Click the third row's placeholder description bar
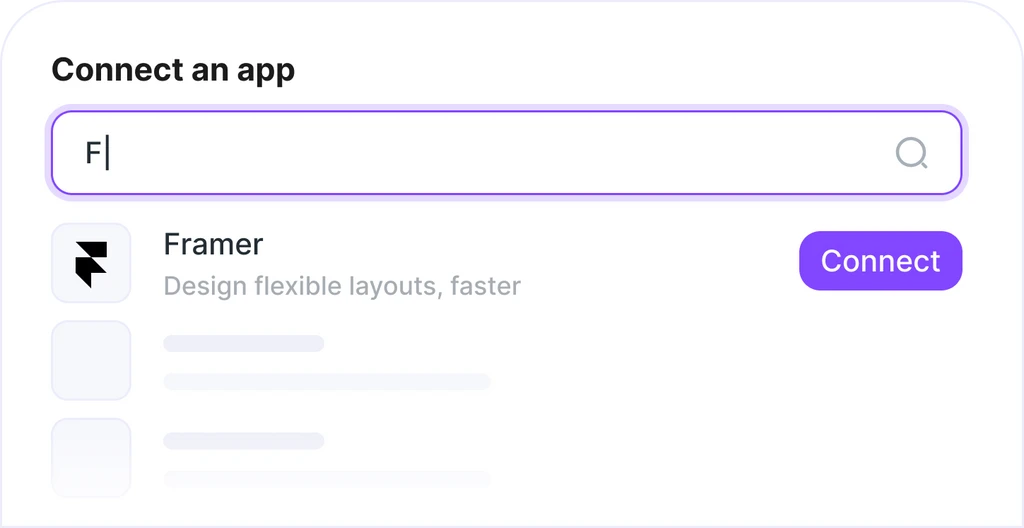The height and width of the screenshot is (528, 1024). coord(327,478)
